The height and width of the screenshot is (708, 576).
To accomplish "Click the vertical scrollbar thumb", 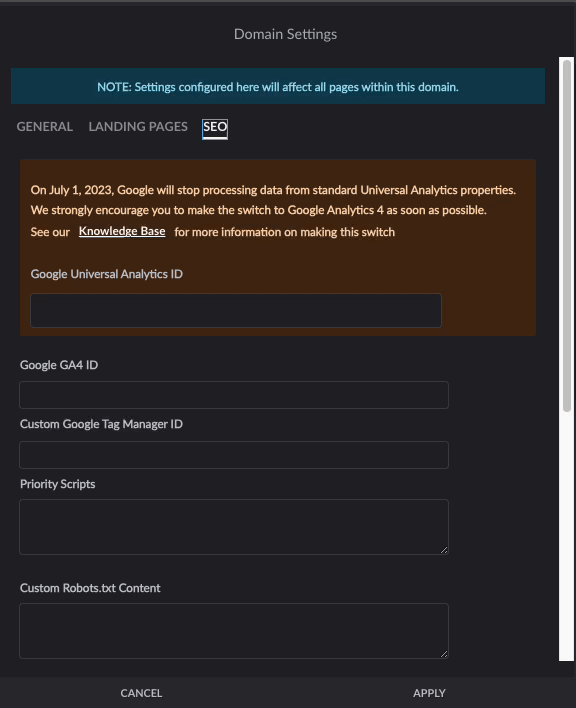I will tap(567, 236).
